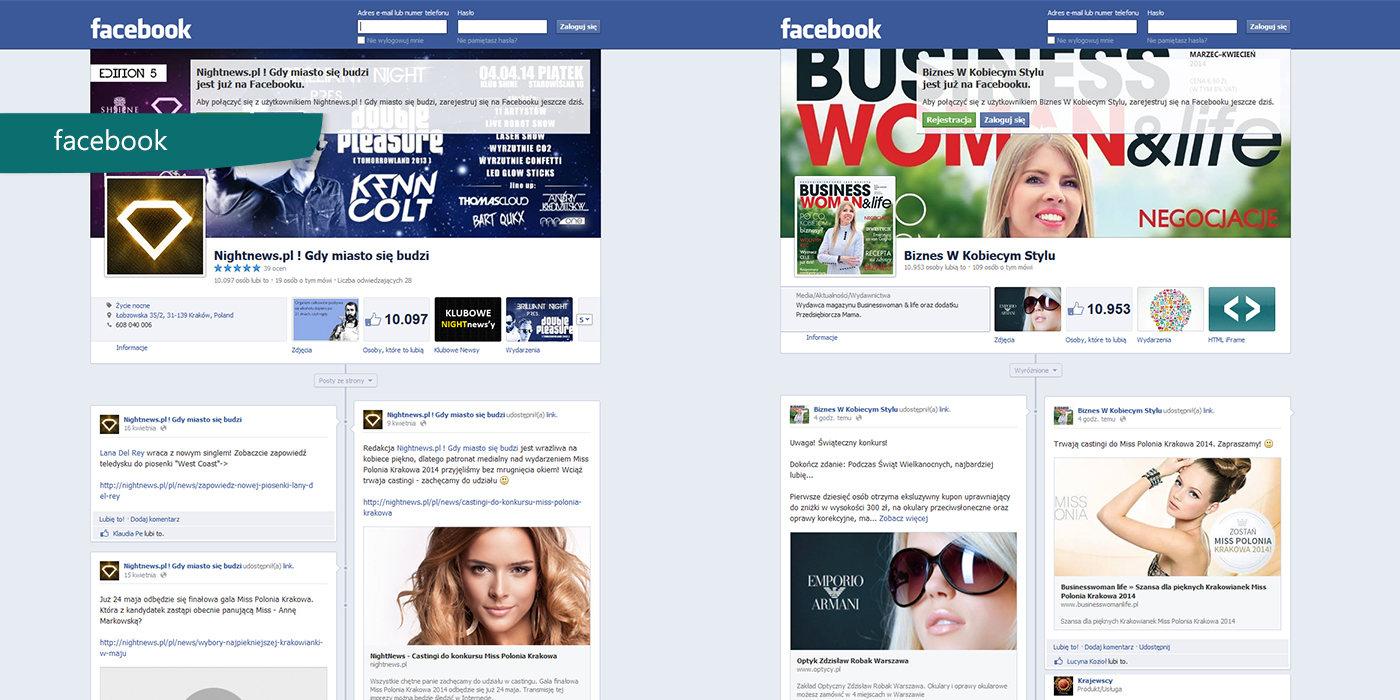Viewport: 1400px width, 700px height.
Task: Click the Łobzowska 35/2 Kraków address
Action: pos(174,315)
